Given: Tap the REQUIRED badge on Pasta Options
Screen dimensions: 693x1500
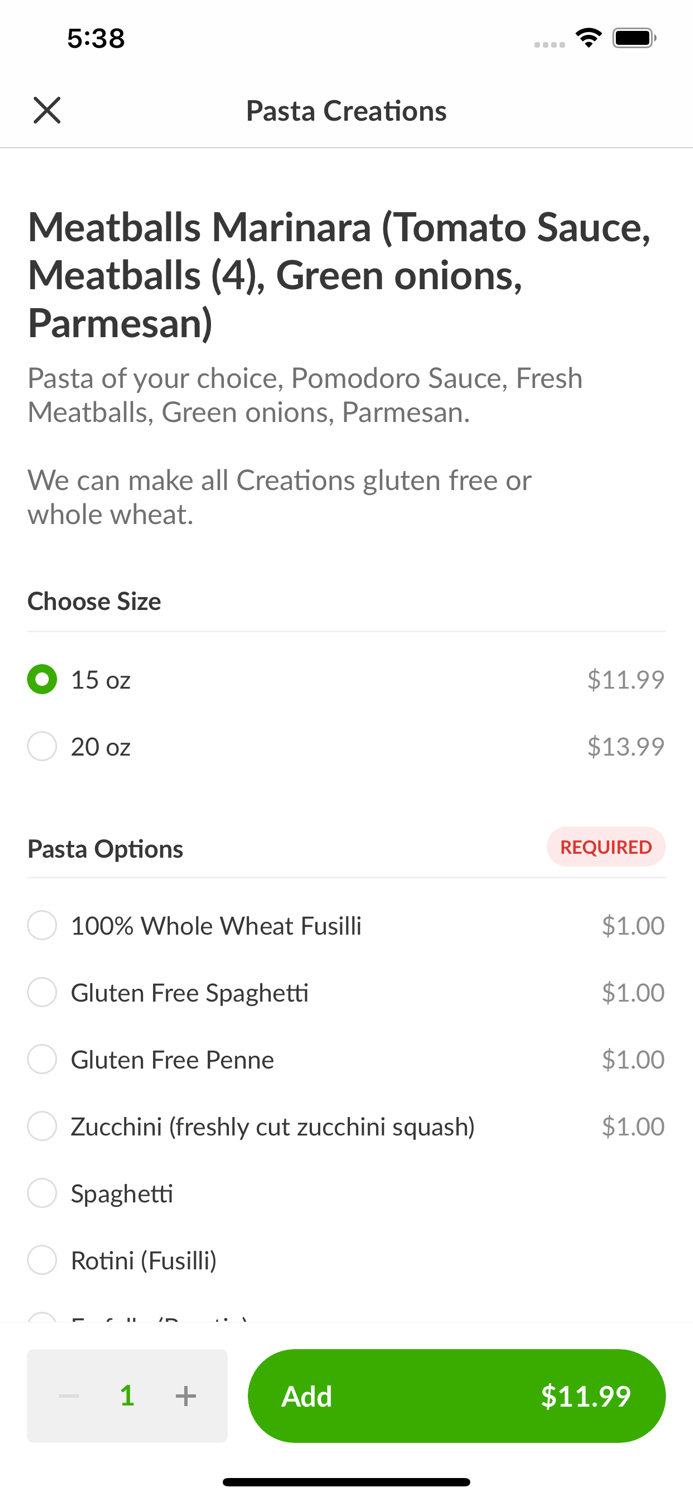Looking at the screenshot, I should point(606,847).
